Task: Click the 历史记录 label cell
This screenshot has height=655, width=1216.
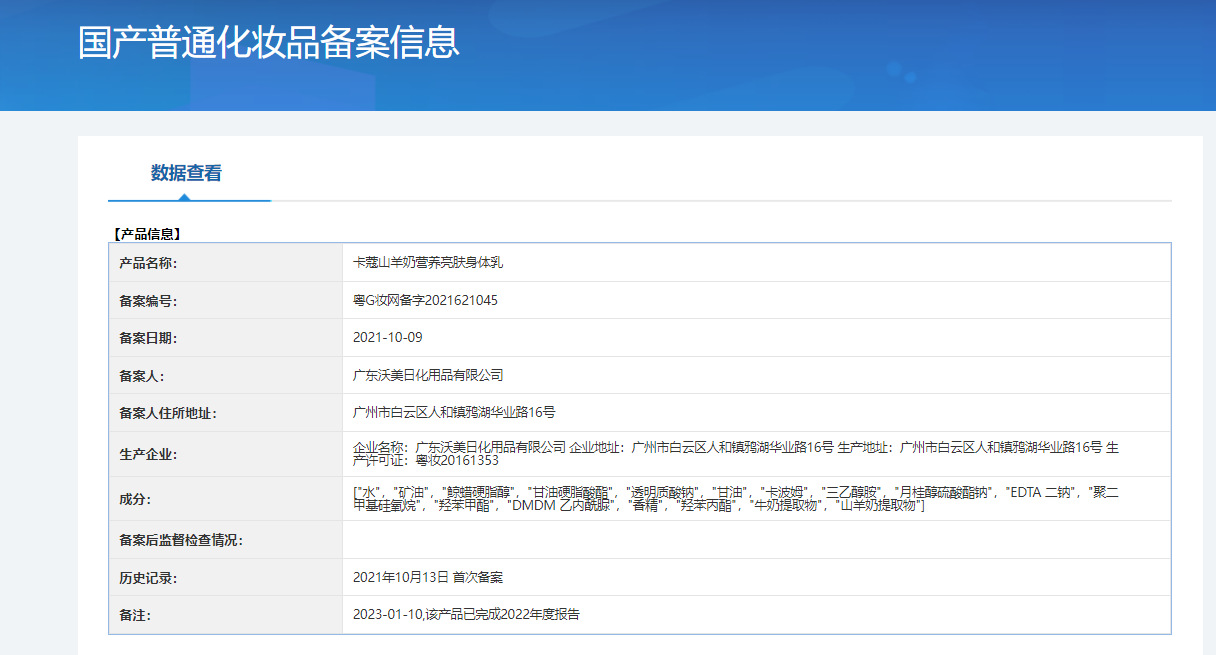Action: tap(226, 578)
